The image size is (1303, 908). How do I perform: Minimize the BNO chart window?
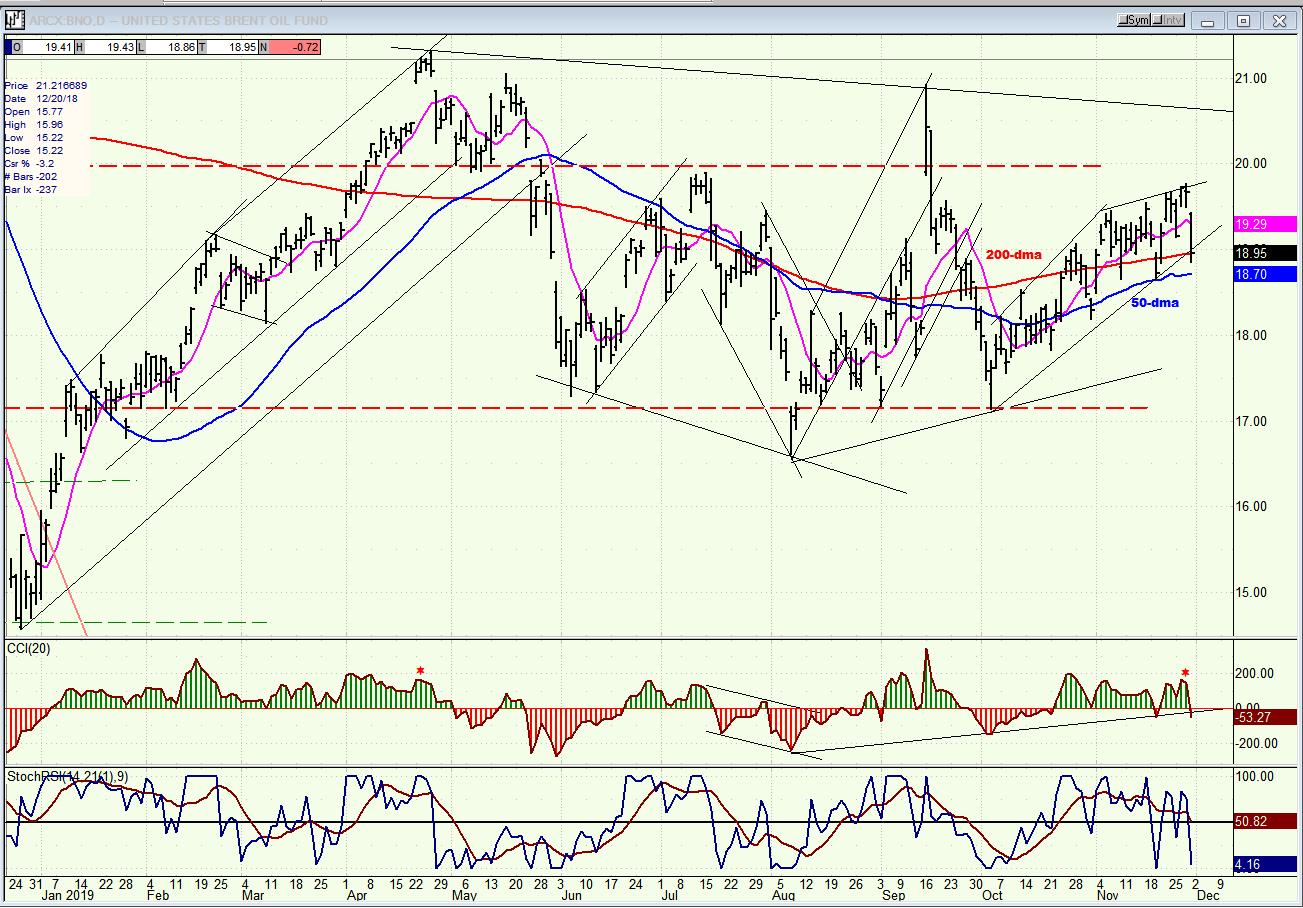coord(1209,20)
